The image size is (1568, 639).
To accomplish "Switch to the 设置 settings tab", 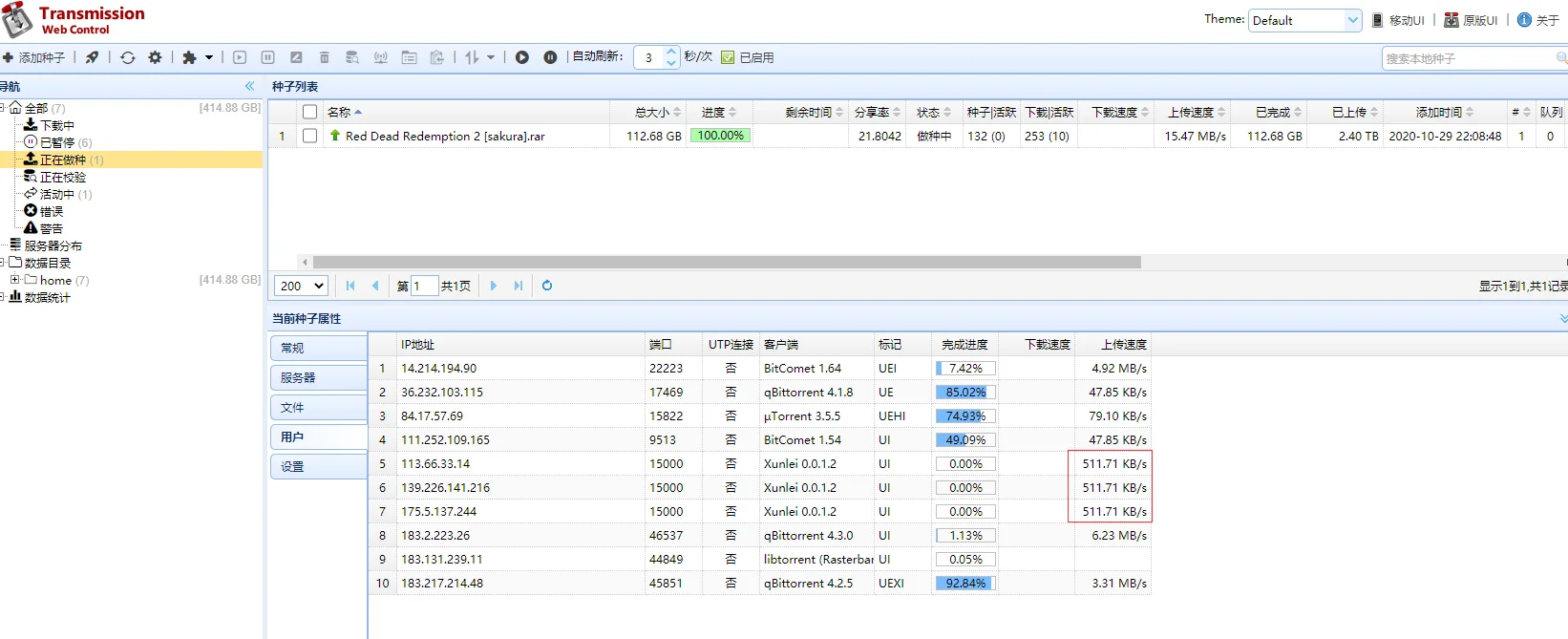I will point(318,466).
